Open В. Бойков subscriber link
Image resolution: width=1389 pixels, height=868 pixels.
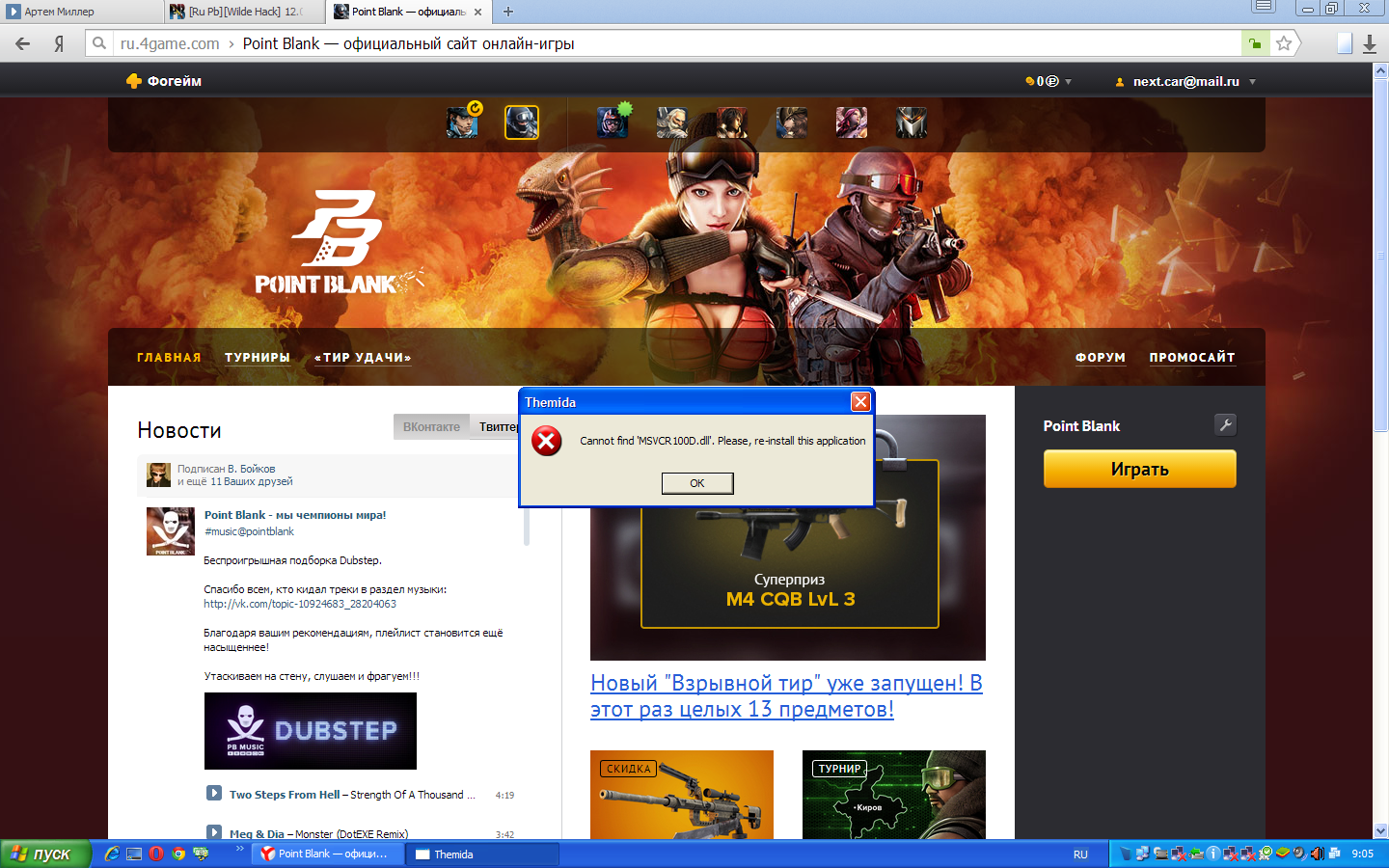(251, 469)
